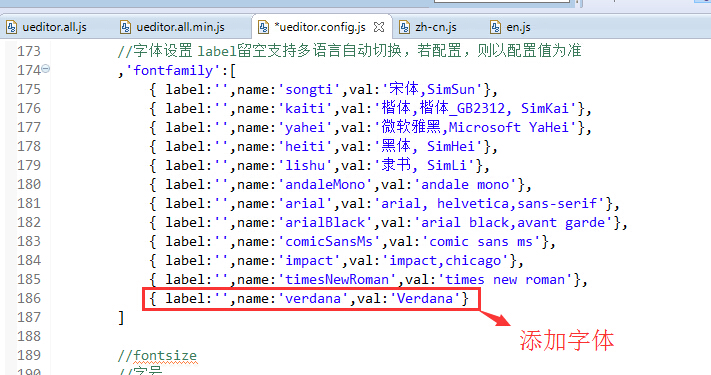Place cursor on 'songti' name value
This screenshot has height=375, width=711.
coord(308,89)
